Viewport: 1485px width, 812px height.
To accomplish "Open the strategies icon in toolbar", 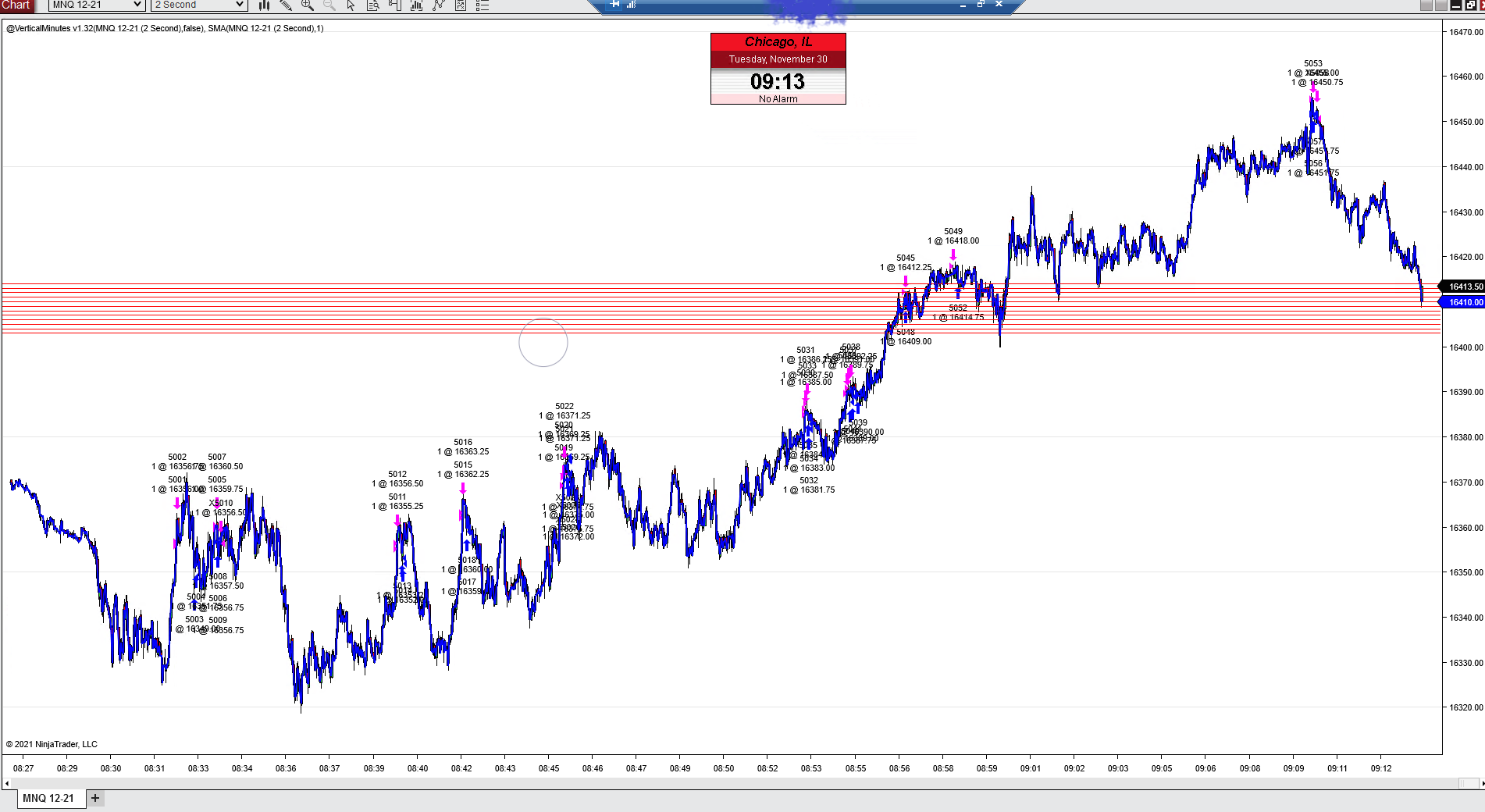I will [461, 5].
